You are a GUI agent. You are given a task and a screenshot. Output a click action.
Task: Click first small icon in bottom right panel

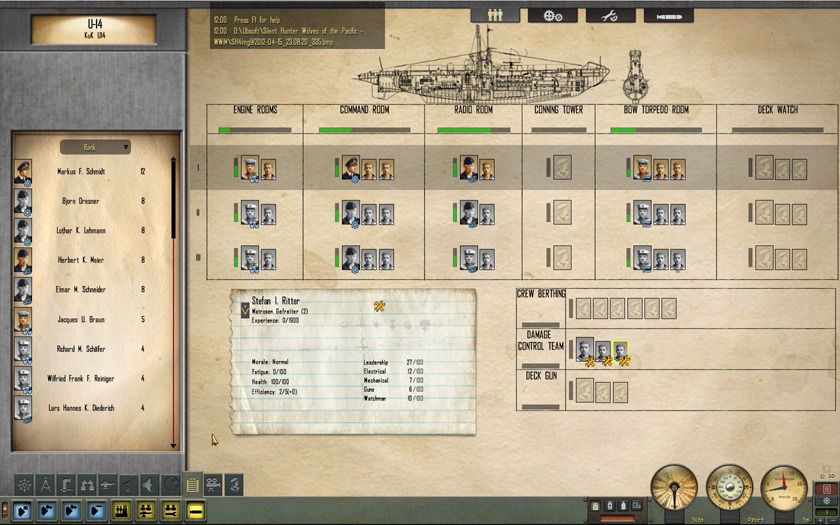click(595, 505)
